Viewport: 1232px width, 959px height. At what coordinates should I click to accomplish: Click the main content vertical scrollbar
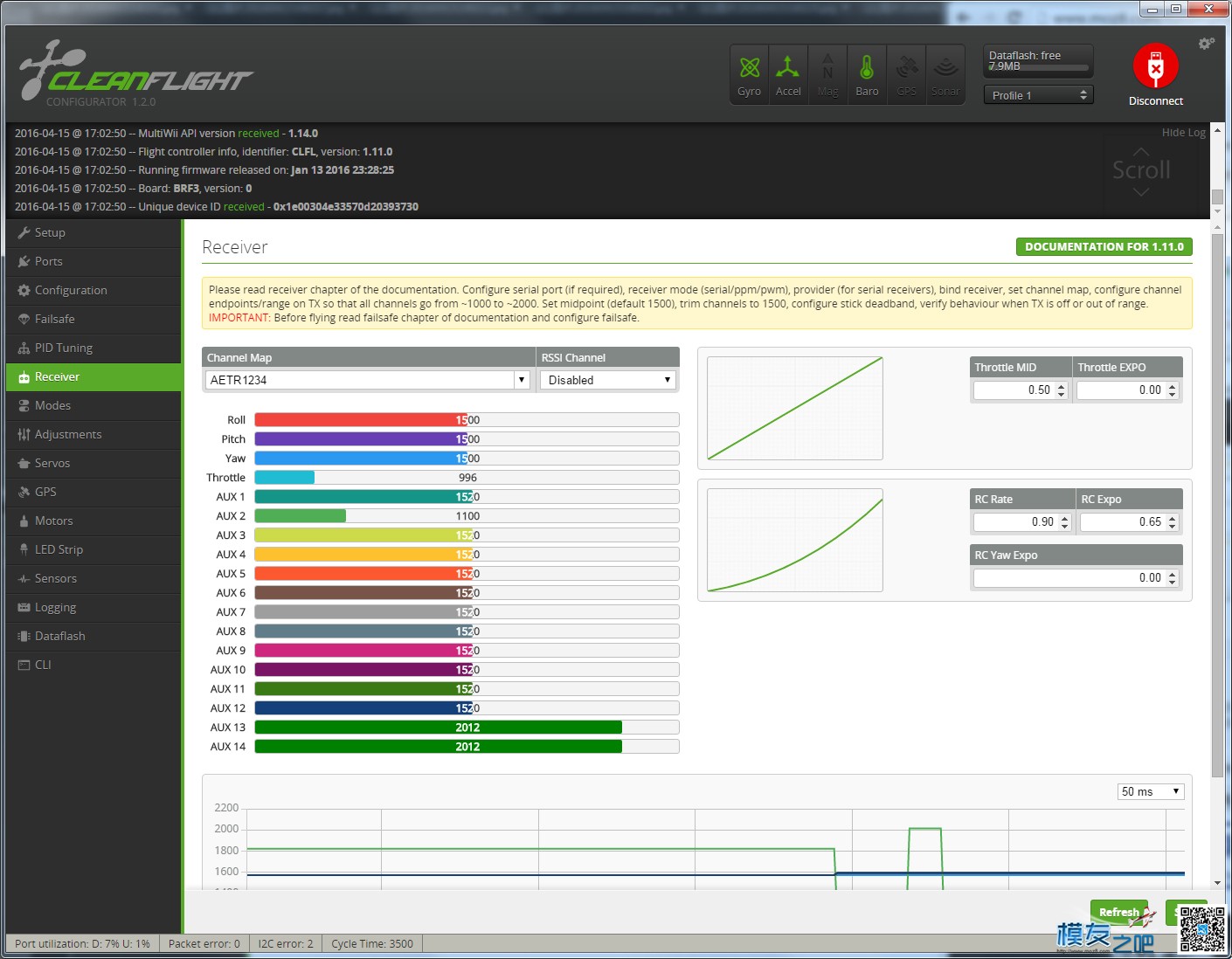[1217, 505]
